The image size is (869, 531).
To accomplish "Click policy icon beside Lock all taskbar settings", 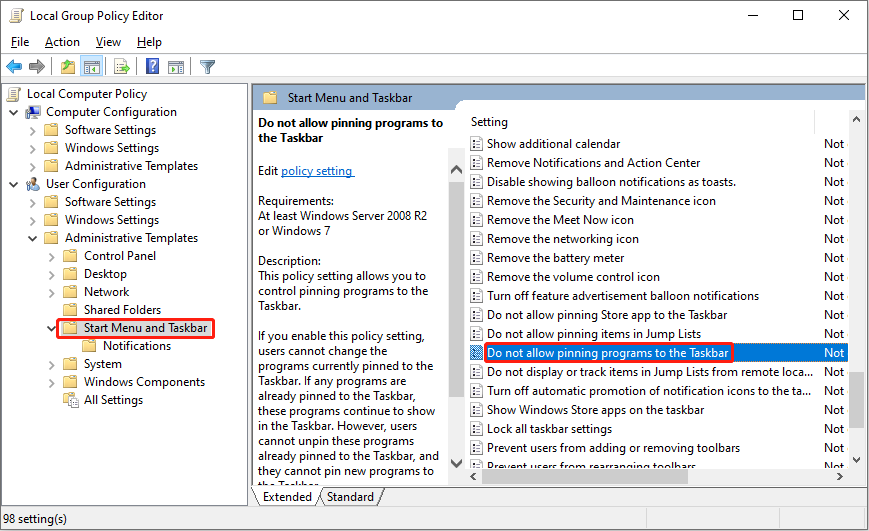I will [x=476, y=429].
